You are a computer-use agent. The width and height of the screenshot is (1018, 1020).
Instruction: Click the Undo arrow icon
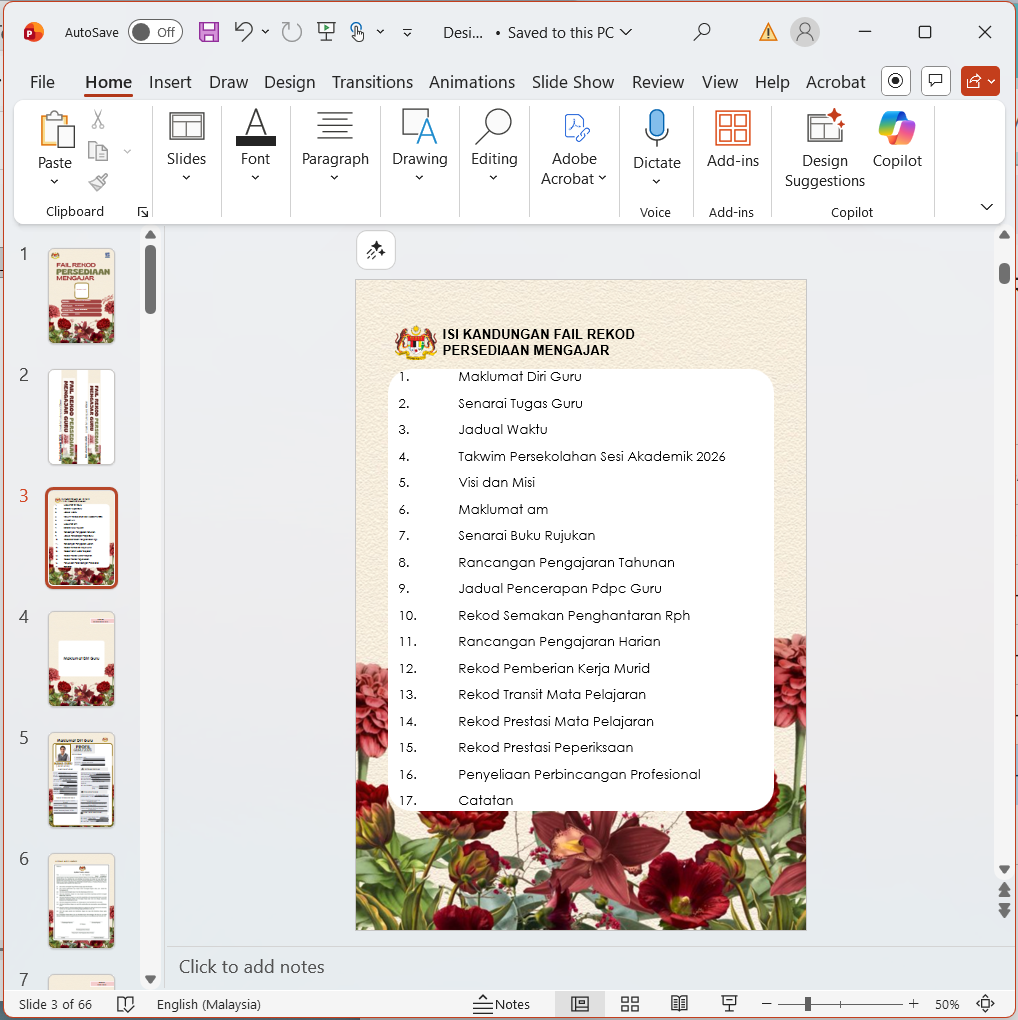[x=243, y=32]
